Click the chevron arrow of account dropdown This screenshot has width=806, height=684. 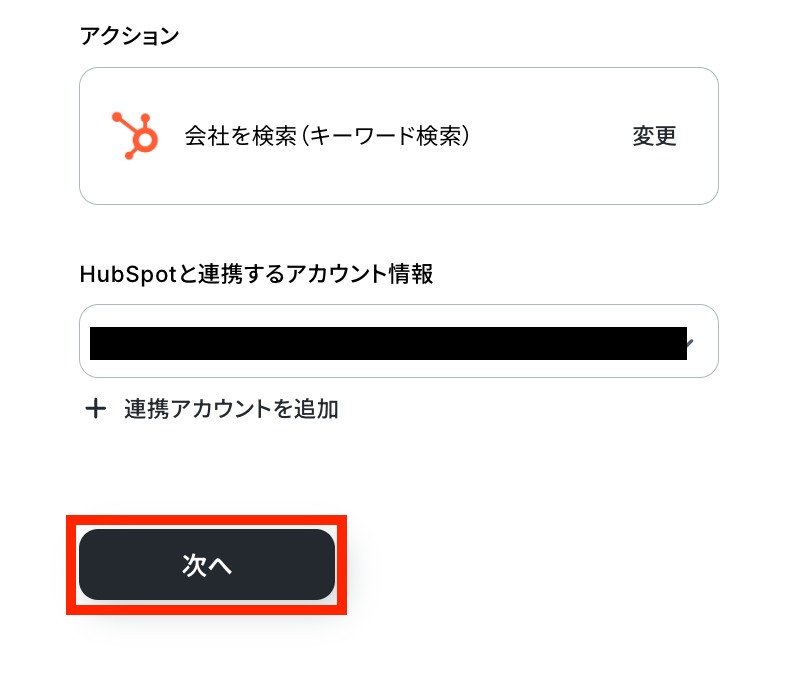[x=690, y=343]
